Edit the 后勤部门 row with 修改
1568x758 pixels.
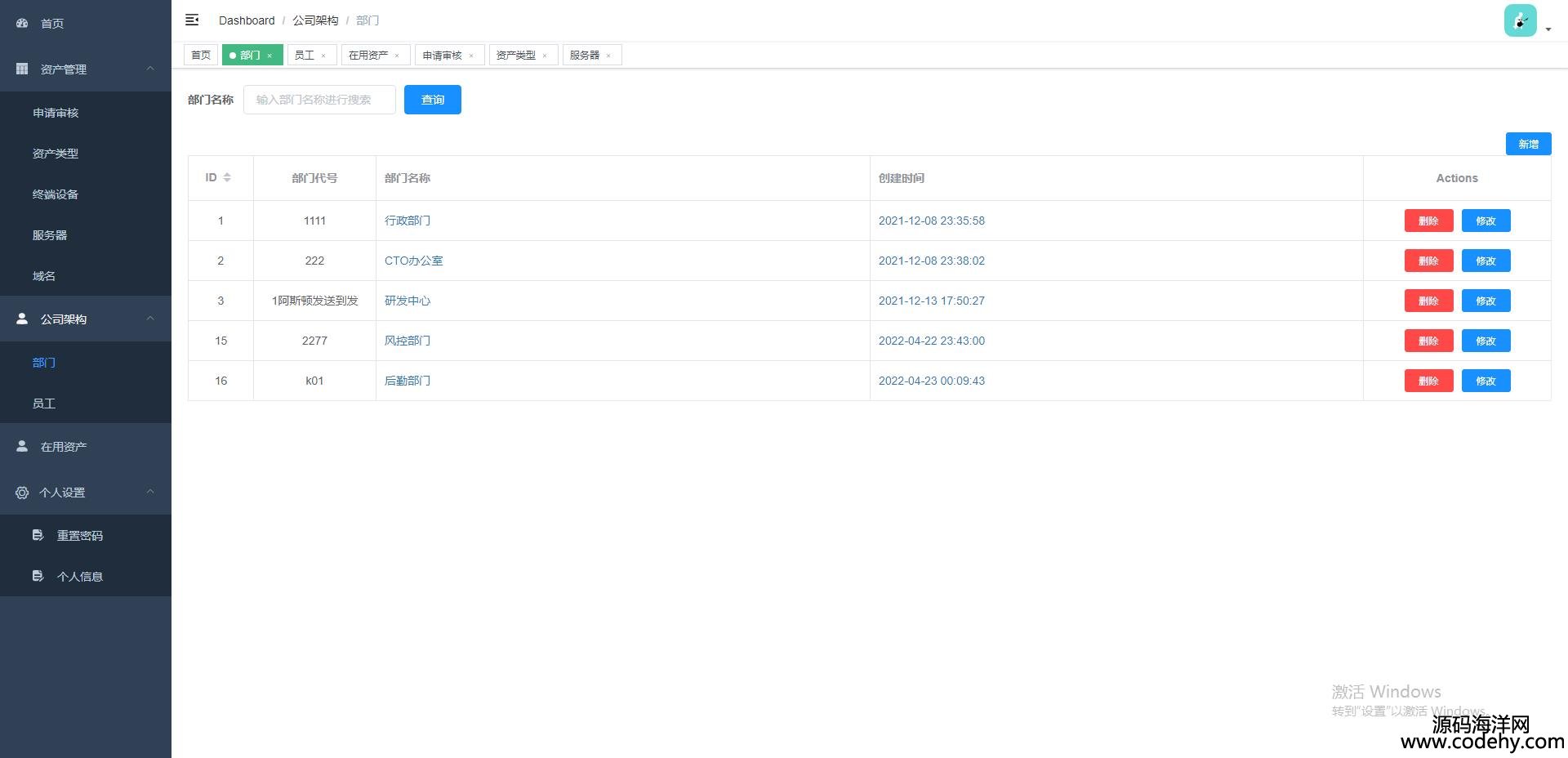point(1486,381)
